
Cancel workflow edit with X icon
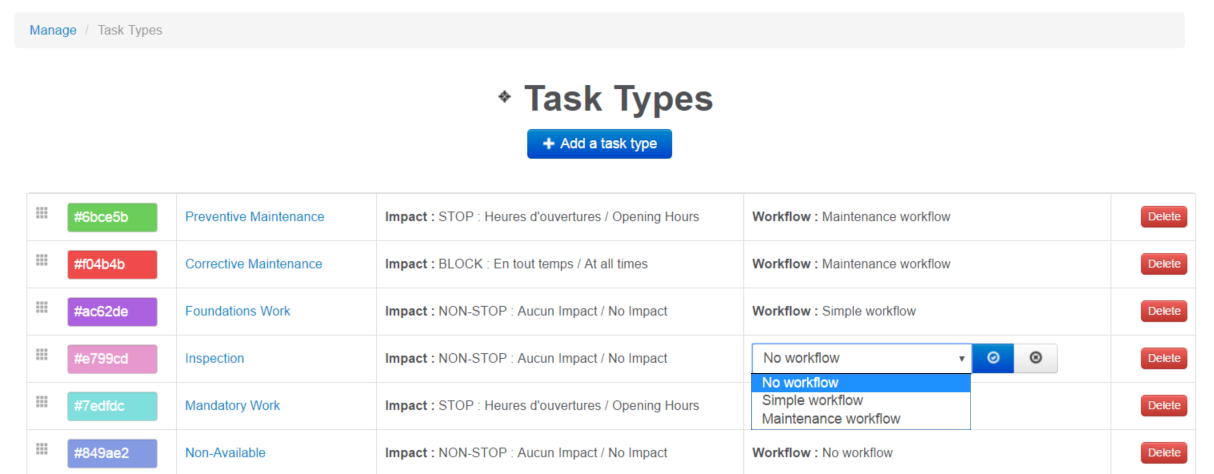pos(1035,358)
